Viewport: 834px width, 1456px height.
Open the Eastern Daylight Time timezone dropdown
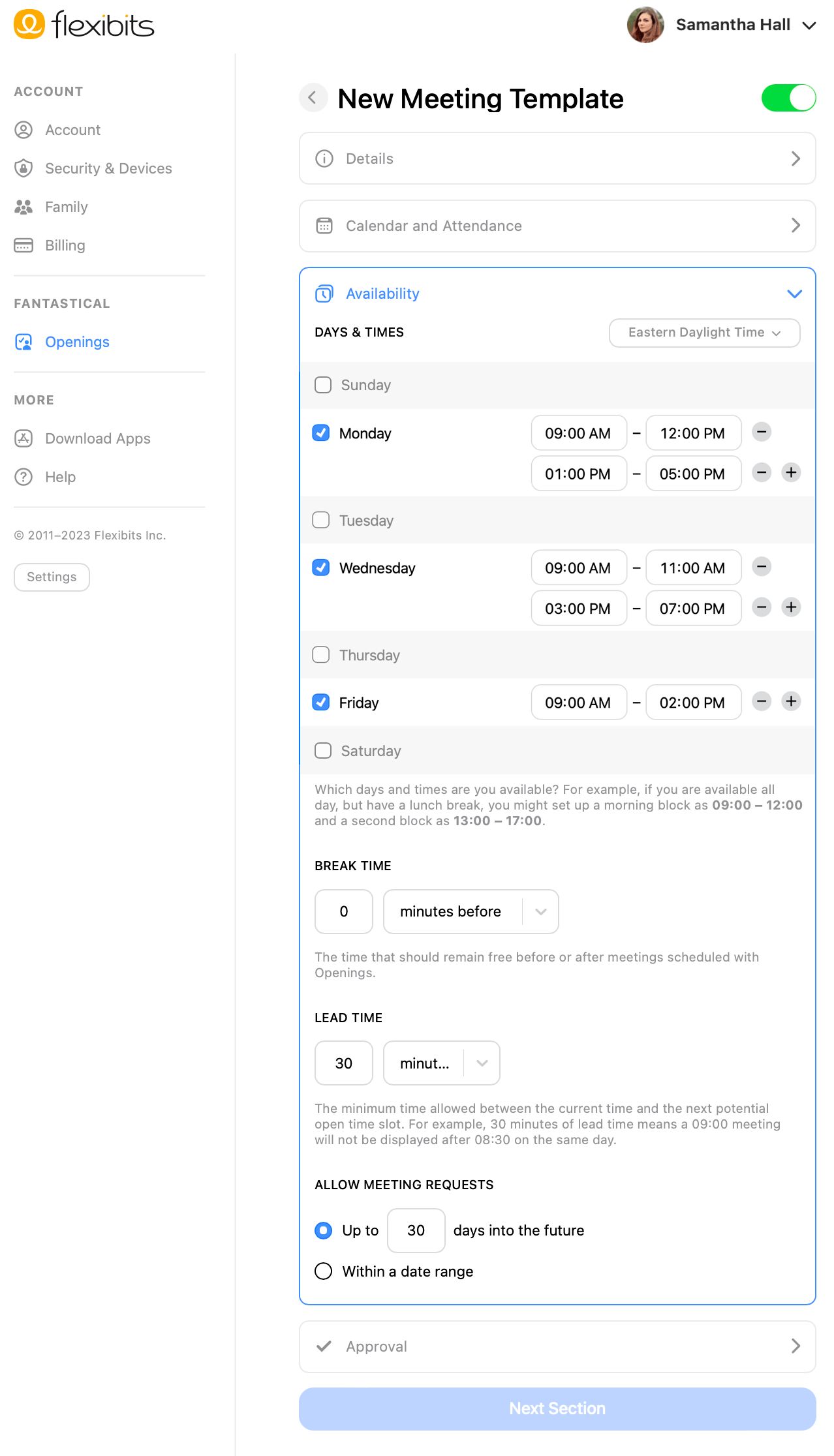click(704, 333)
